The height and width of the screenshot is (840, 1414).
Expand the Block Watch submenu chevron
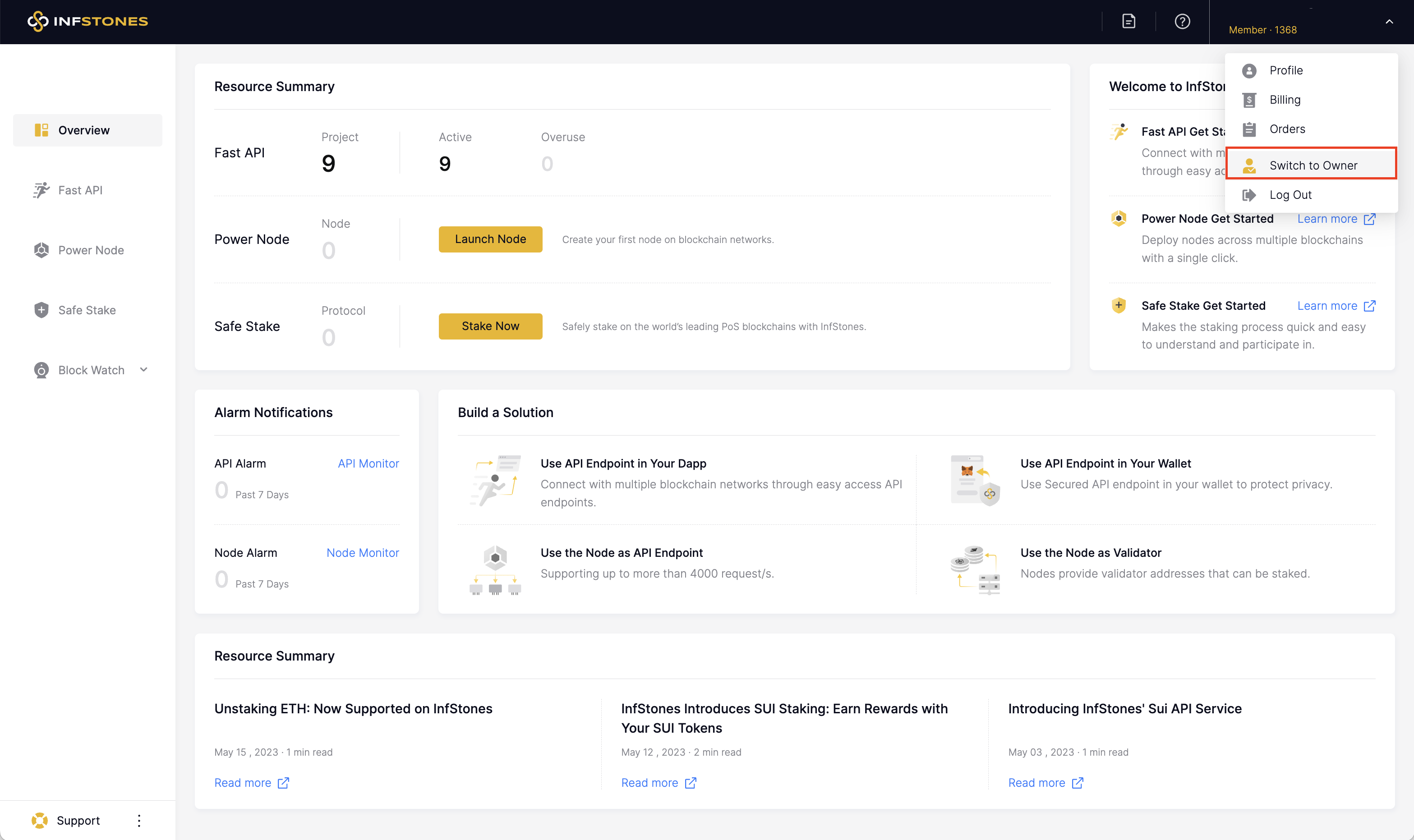pyautogui.click(x=144, y=370)
